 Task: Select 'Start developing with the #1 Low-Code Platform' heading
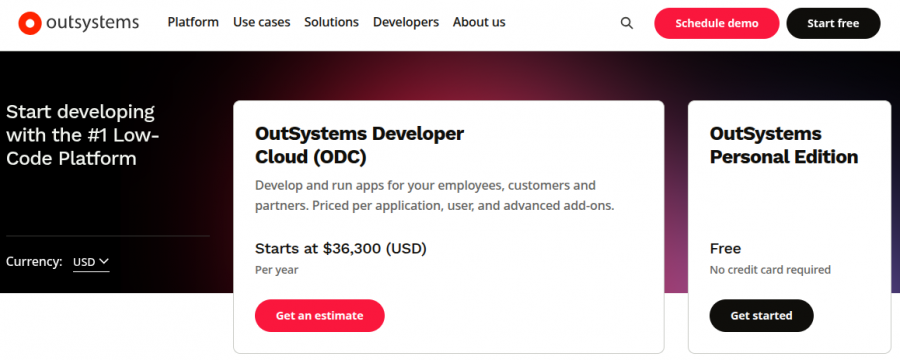tap(83, 135)
